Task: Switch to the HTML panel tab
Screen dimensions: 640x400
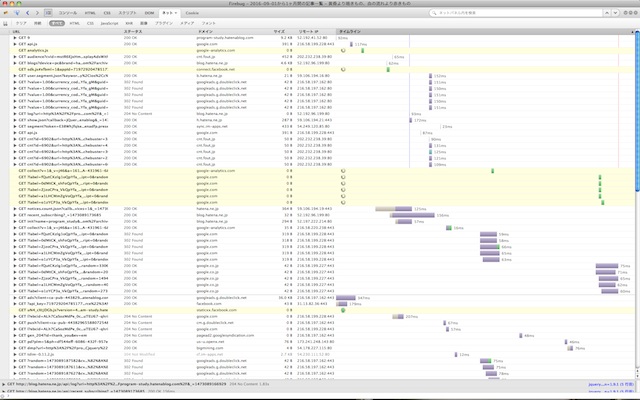Action: click(x=90, y=13)
